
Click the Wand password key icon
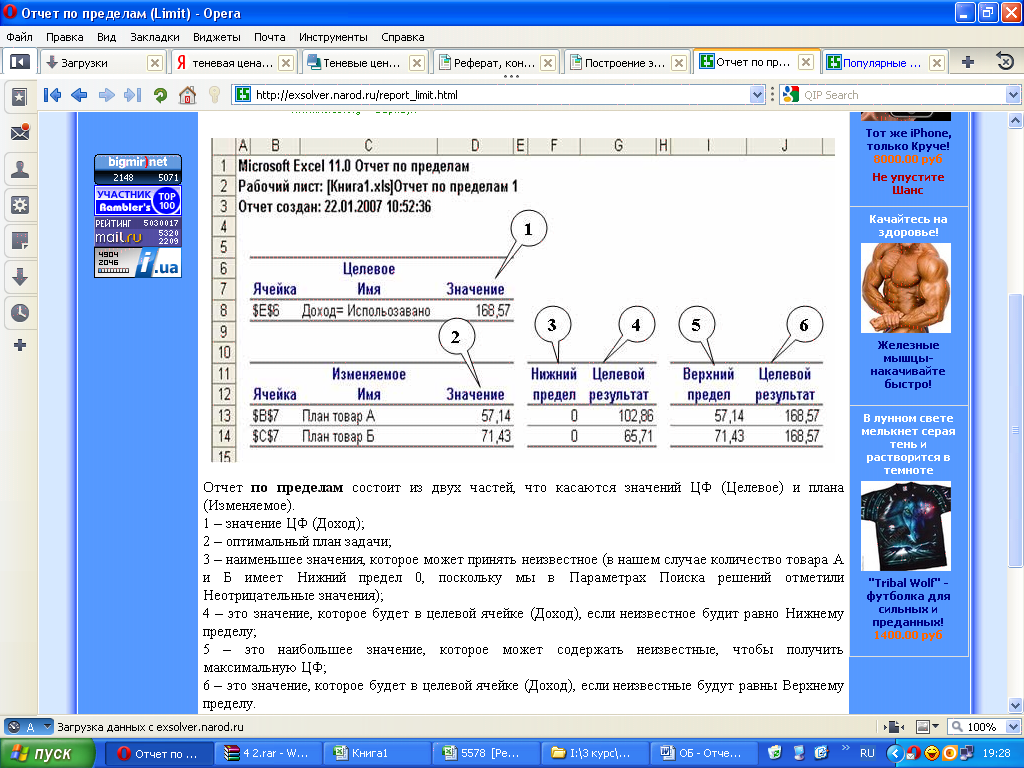pos(214,95)
